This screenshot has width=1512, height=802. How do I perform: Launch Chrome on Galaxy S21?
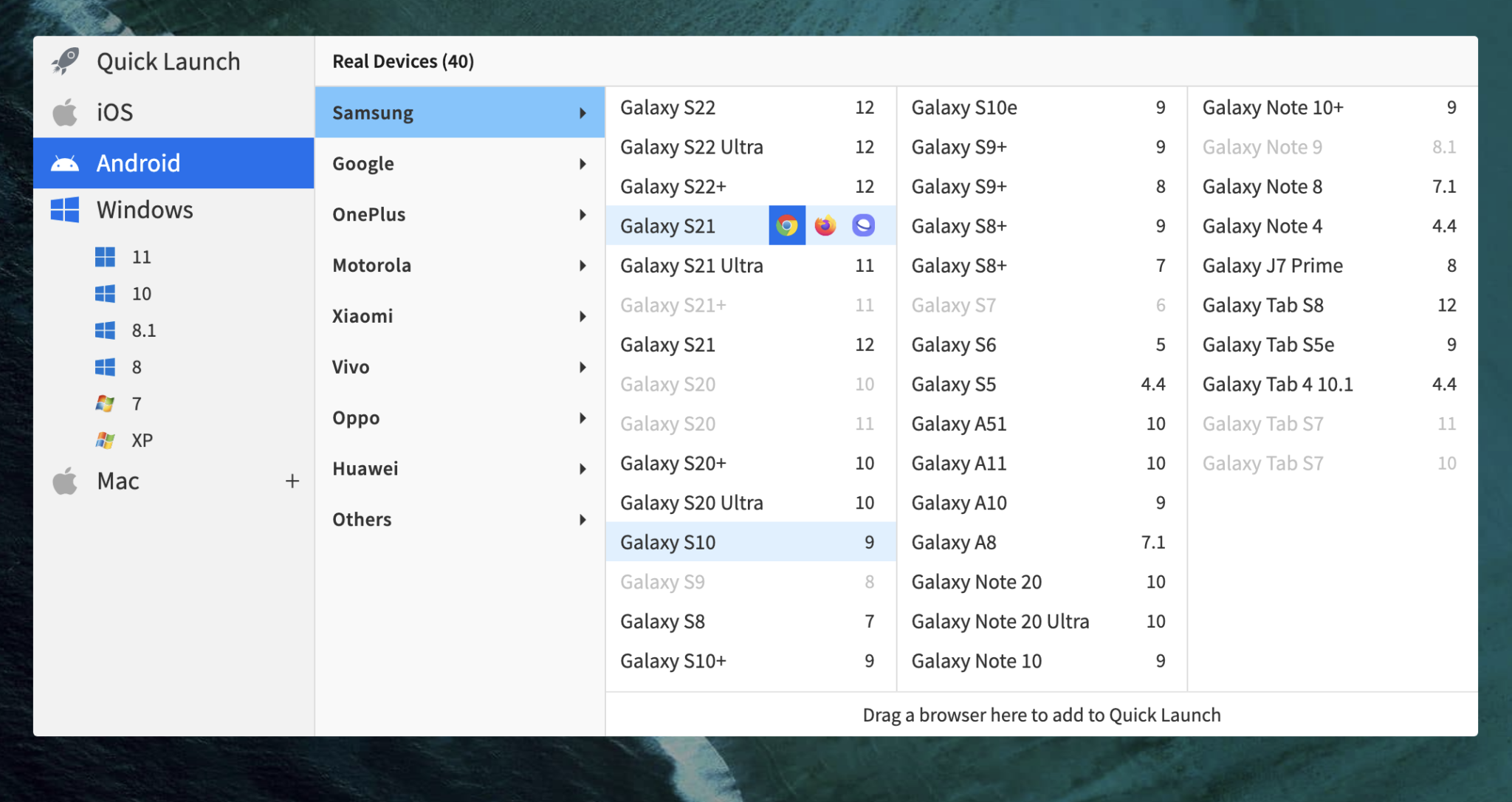coord(786,225)
